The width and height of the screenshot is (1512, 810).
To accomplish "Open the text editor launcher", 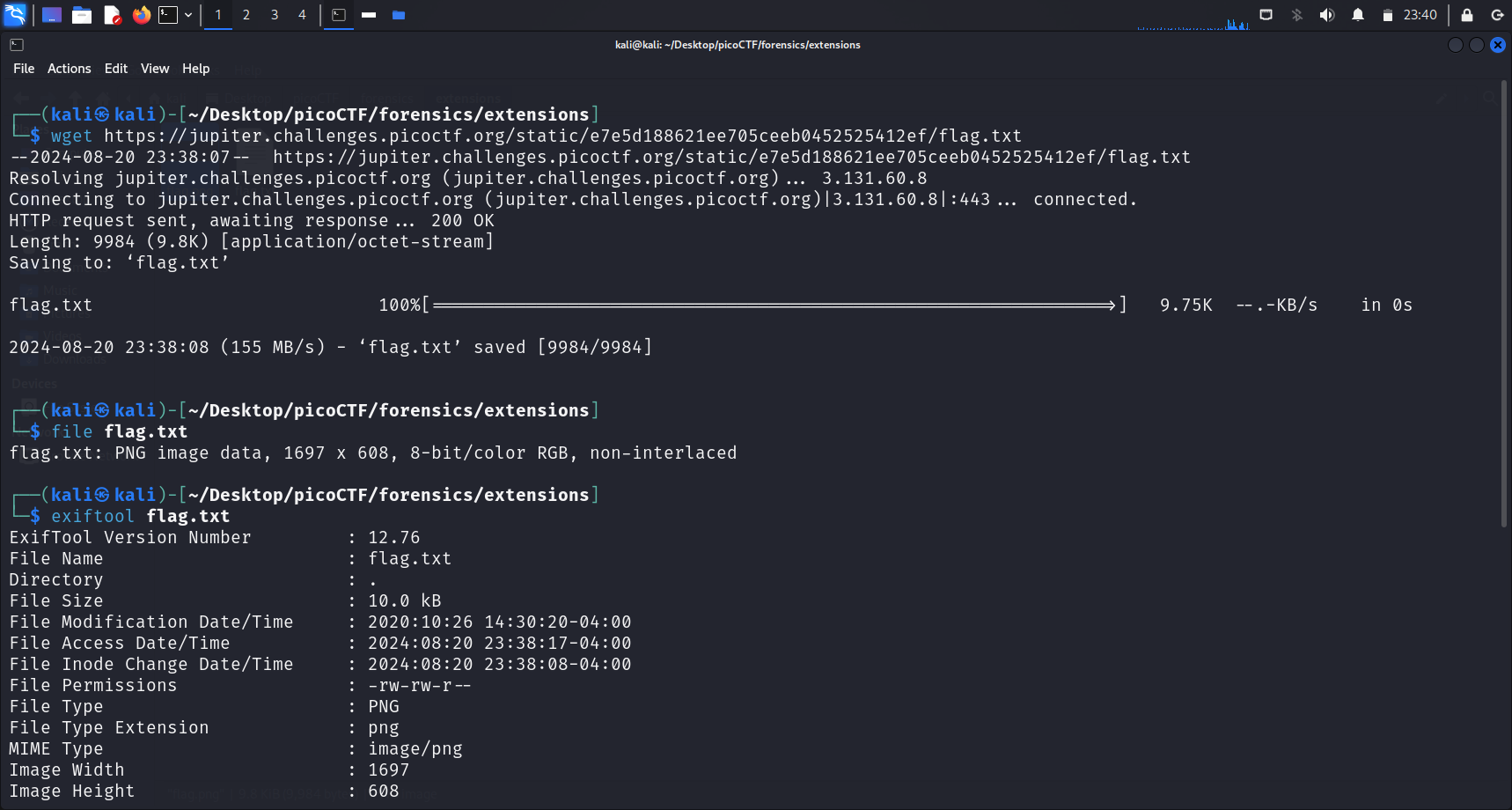I will pyautogui.click(x=112, y=15).
